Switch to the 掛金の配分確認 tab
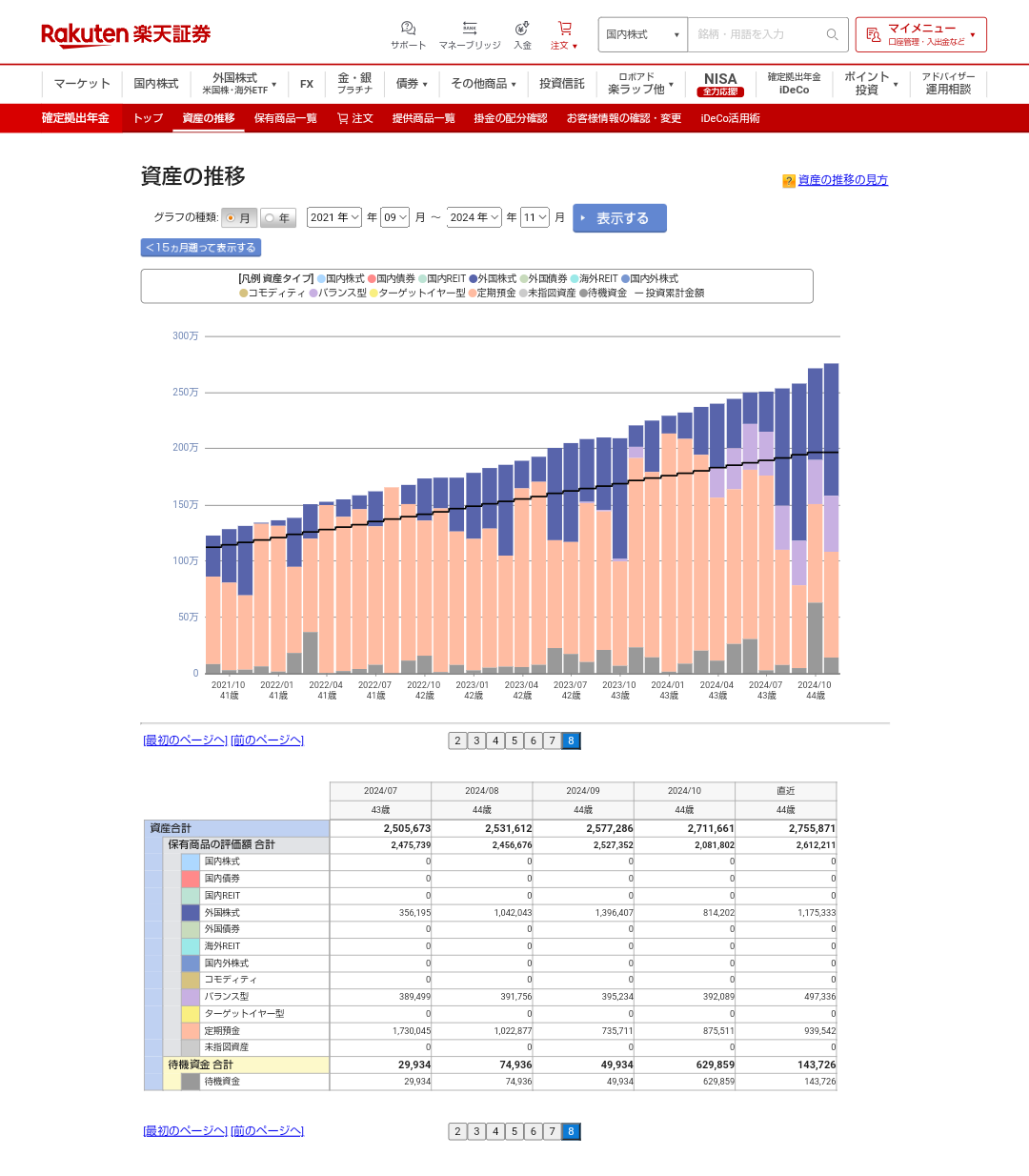1029x1176 pixels. [x=511, y=118]
